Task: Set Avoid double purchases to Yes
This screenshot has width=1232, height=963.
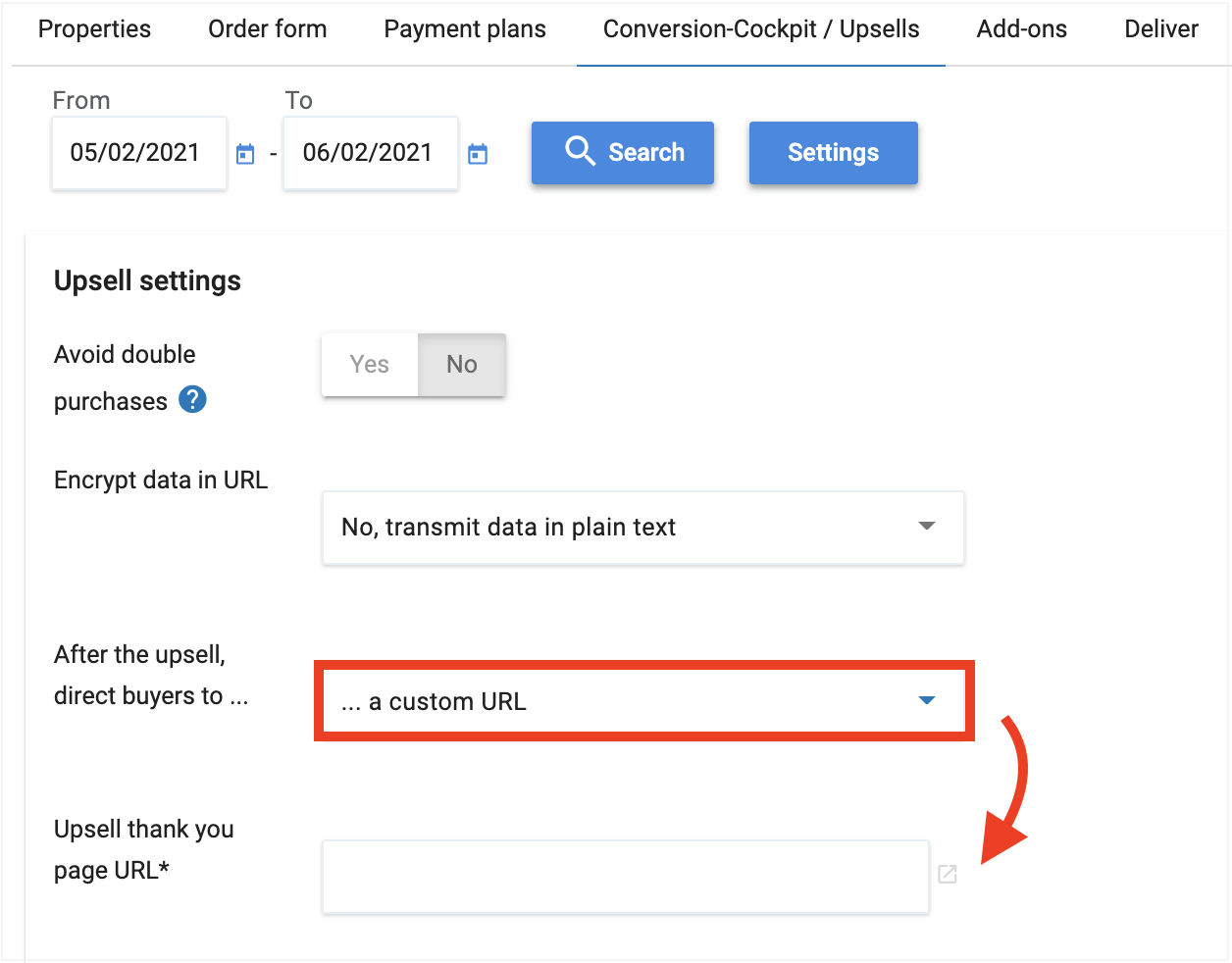Action: click(x=370, y=365)
